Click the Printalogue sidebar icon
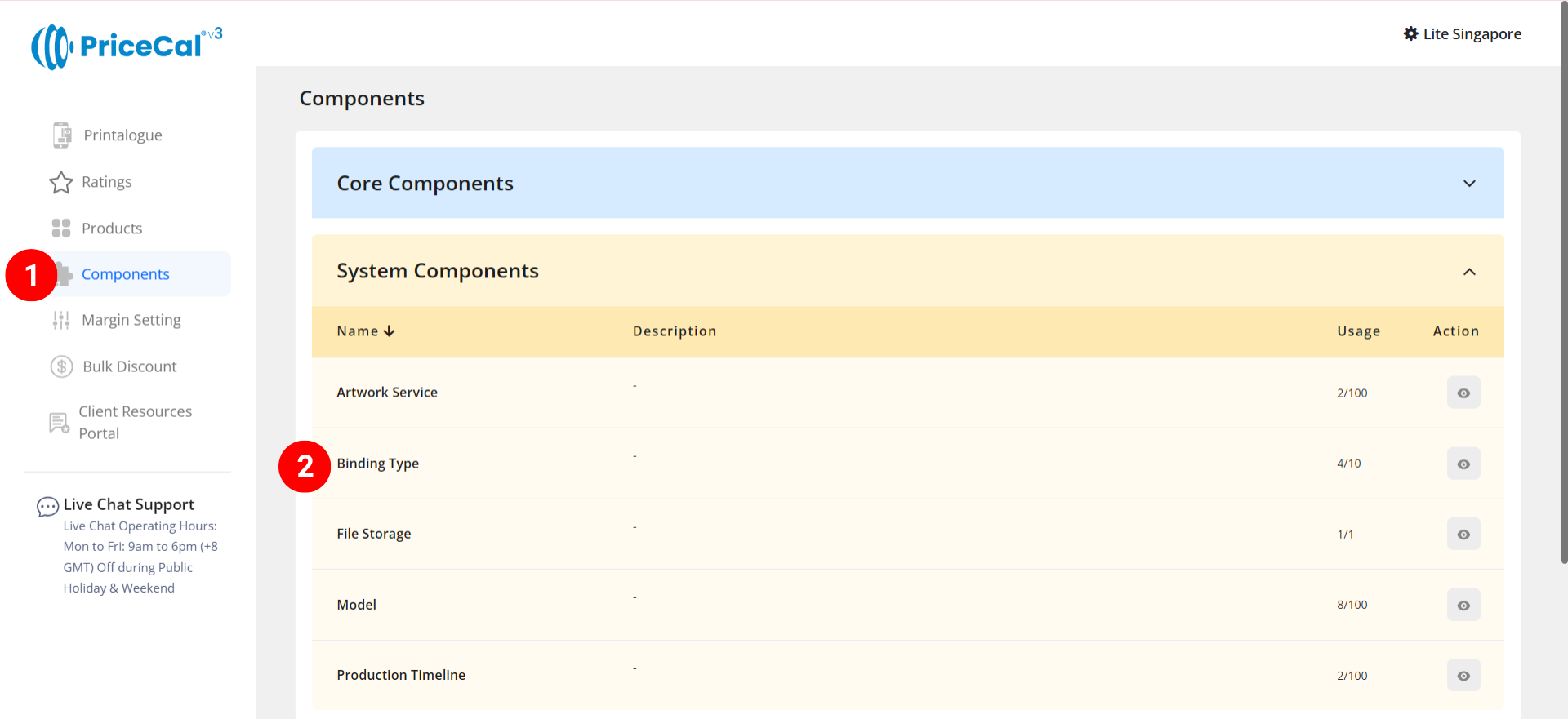Image resolution: width=1568 pixels, height=719 pixels. (x=62, y=135)
